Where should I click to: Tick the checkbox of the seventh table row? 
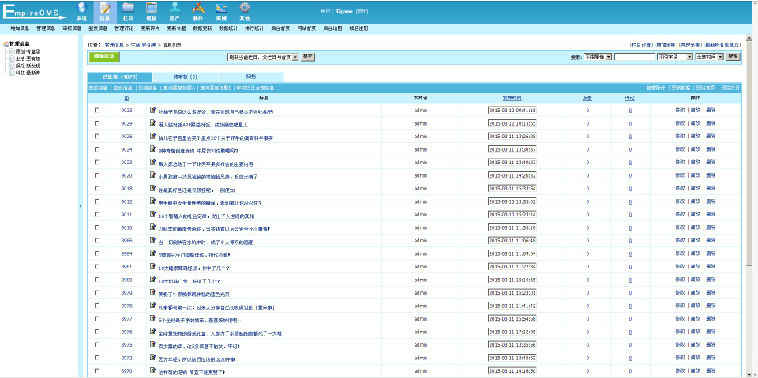(x=97, y=189)
